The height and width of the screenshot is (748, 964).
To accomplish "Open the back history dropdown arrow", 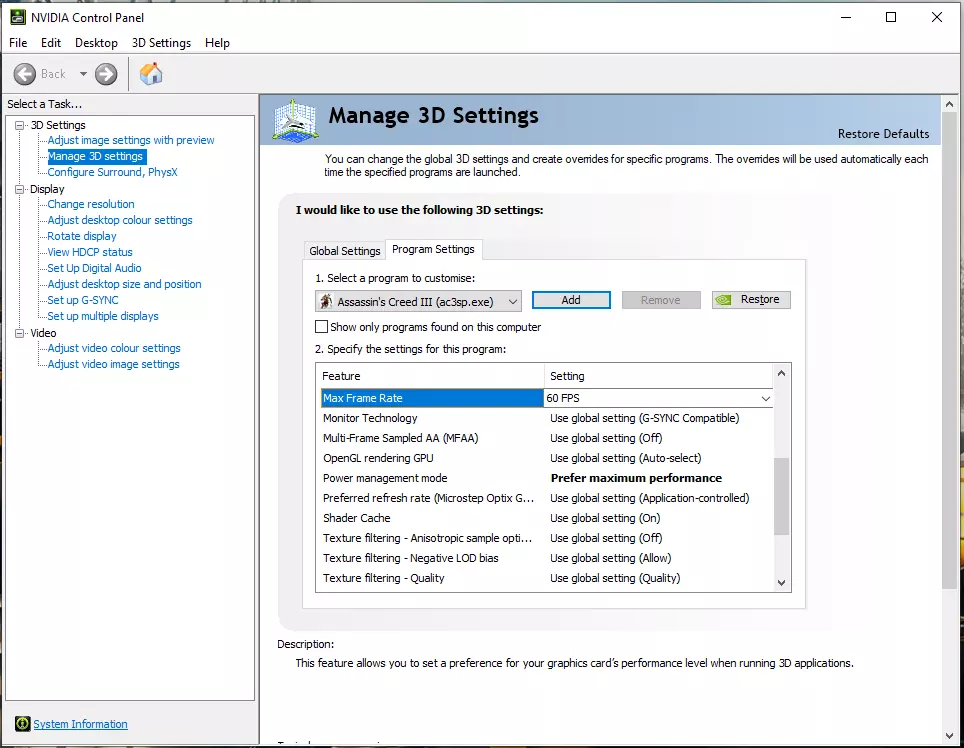I will tap(83, 74).
